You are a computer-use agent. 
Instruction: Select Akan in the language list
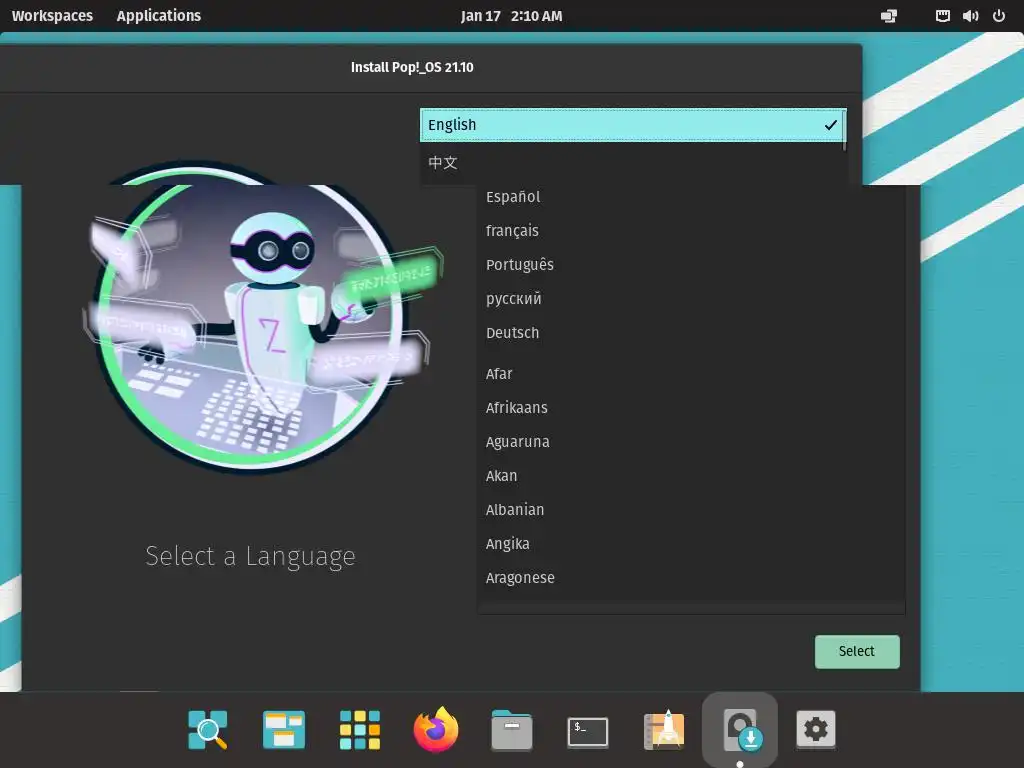[690, 475]
